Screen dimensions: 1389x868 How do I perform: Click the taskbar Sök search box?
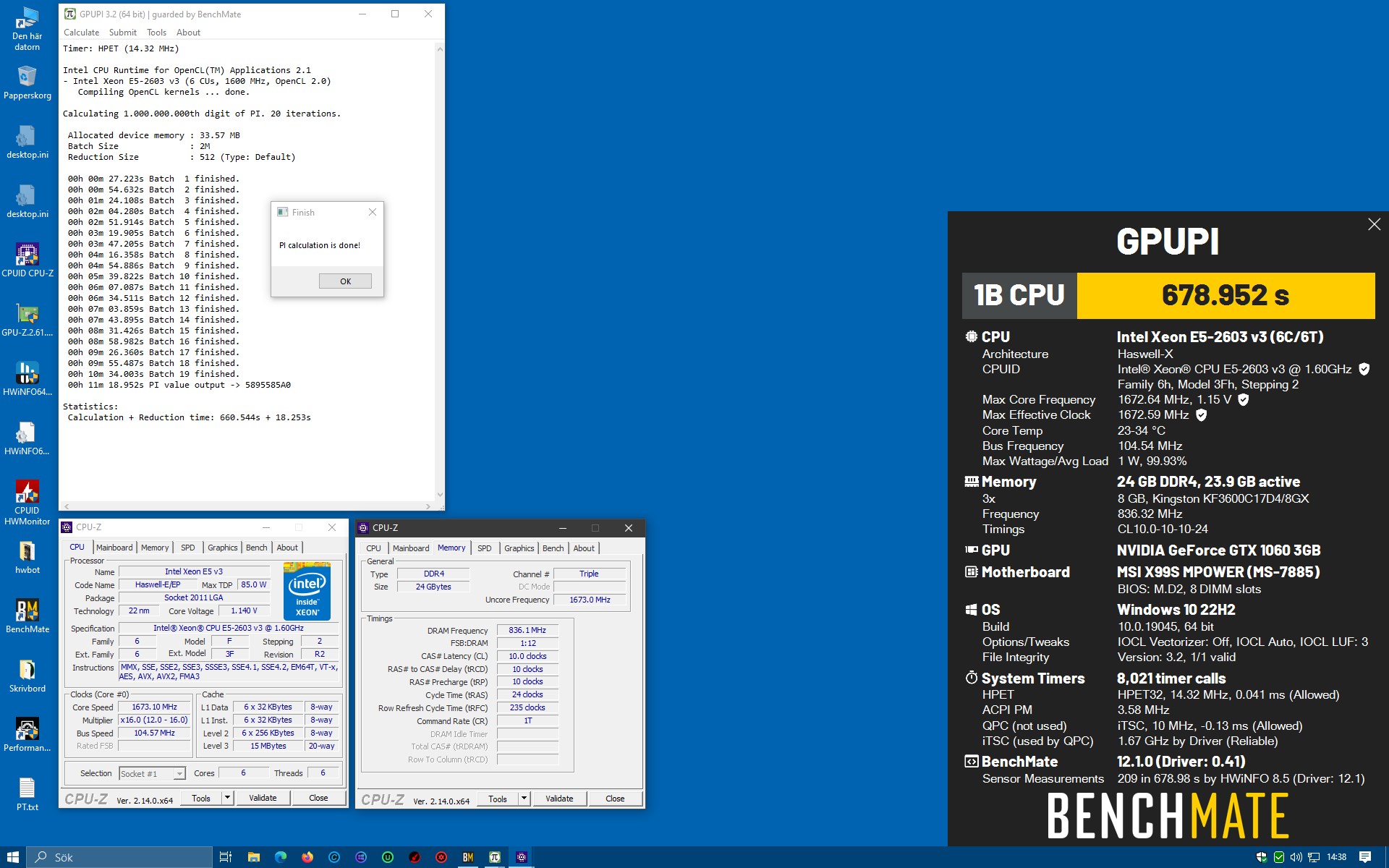click(120, 857)
